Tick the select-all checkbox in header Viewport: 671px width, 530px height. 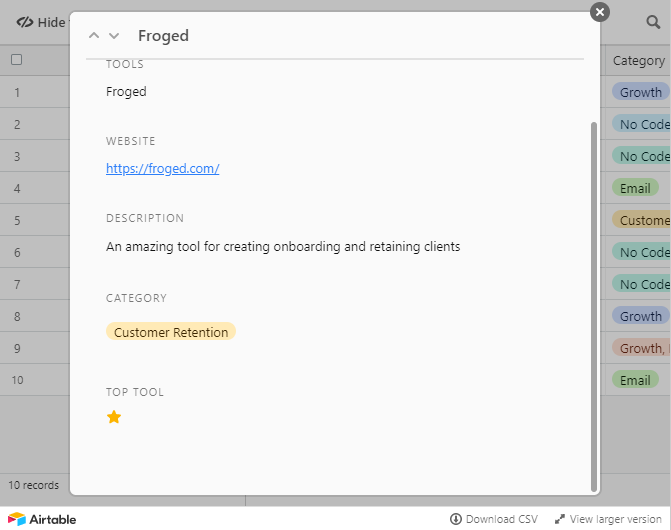(x=16, y=60)
